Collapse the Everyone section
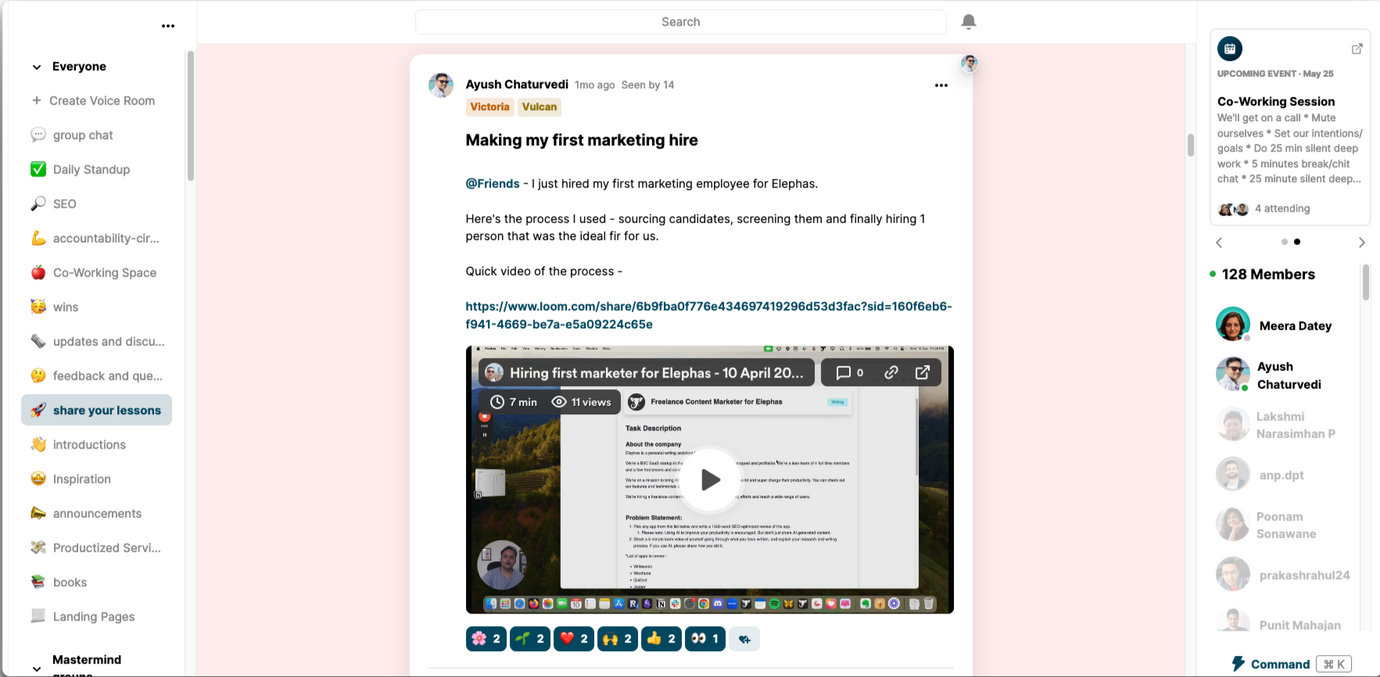The width and height of the screenshot is (1380, 677). point(37,67)
